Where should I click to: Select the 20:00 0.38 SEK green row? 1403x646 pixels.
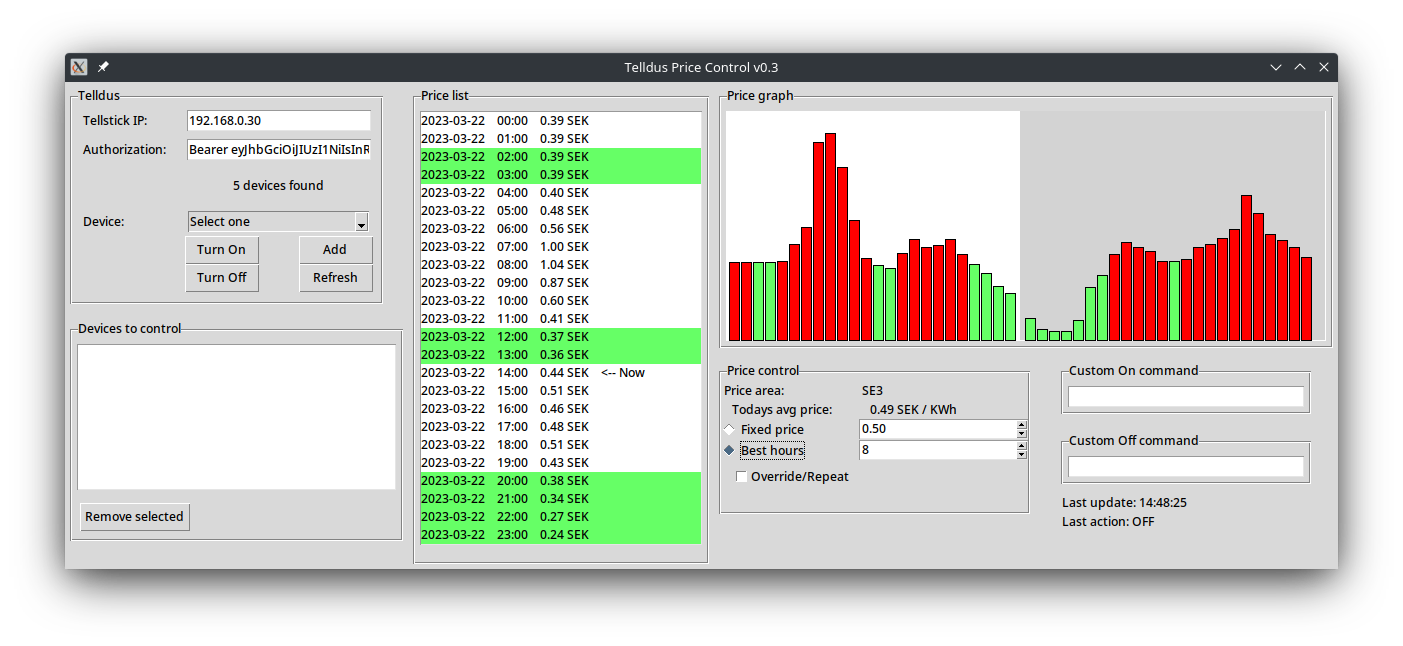coord(561,480)
